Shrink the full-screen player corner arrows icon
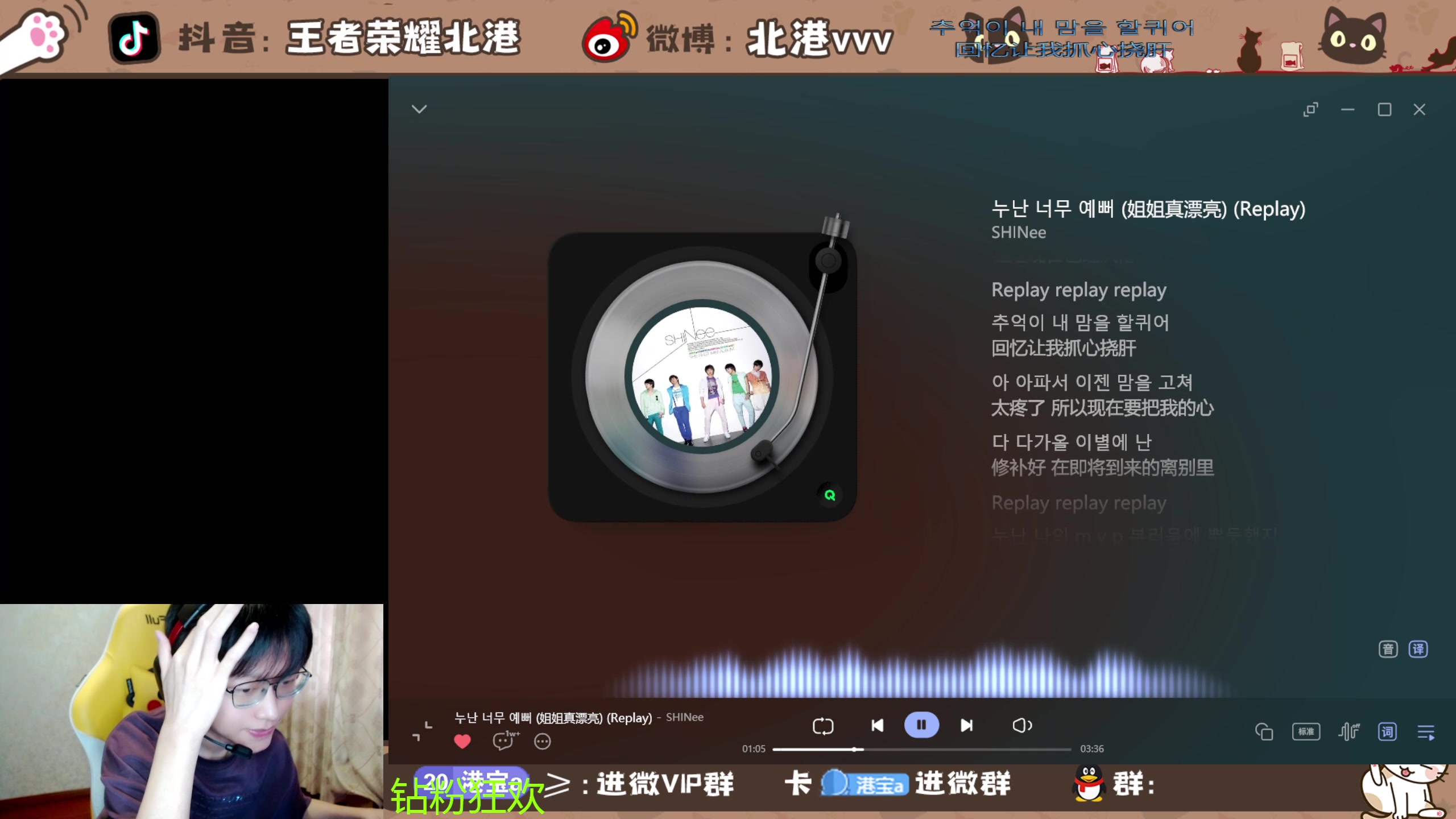Image resolution: width=1456 pixels, height=819 pixels. [x=422, y=731]
